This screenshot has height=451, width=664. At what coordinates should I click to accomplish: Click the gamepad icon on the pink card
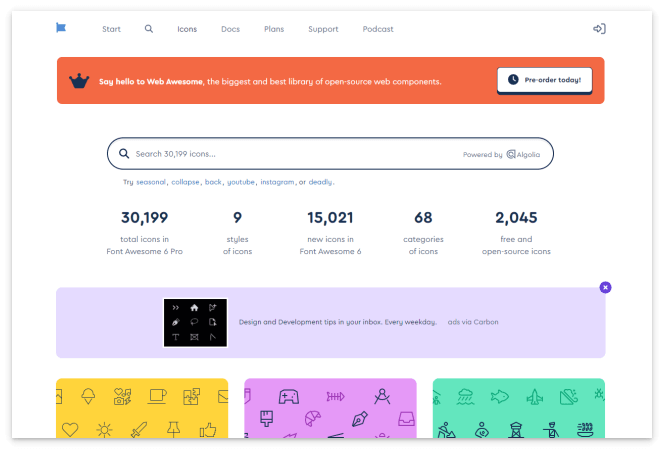pos(289,397)
